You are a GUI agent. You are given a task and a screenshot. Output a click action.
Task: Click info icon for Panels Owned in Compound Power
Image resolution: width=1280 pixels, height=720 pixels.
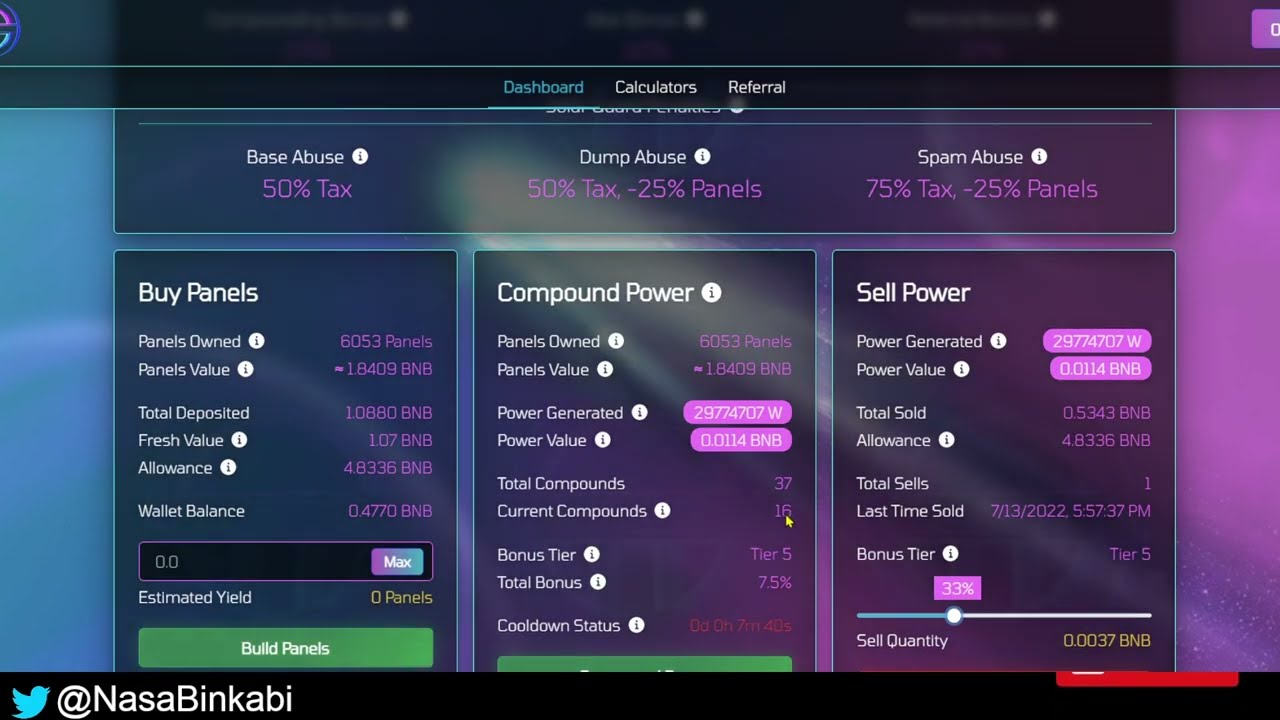616,341
